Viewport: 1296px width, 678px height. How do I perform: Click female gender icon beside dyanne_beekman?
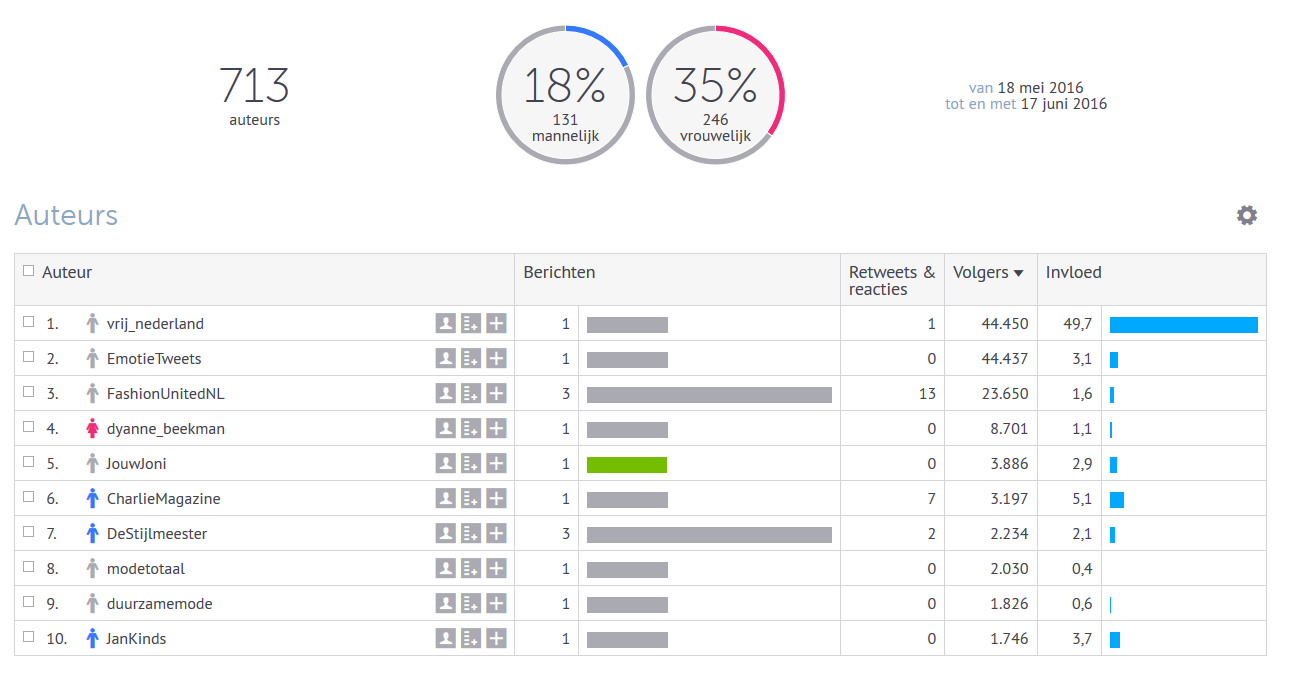pyautogui.click(x=93, y=429)
